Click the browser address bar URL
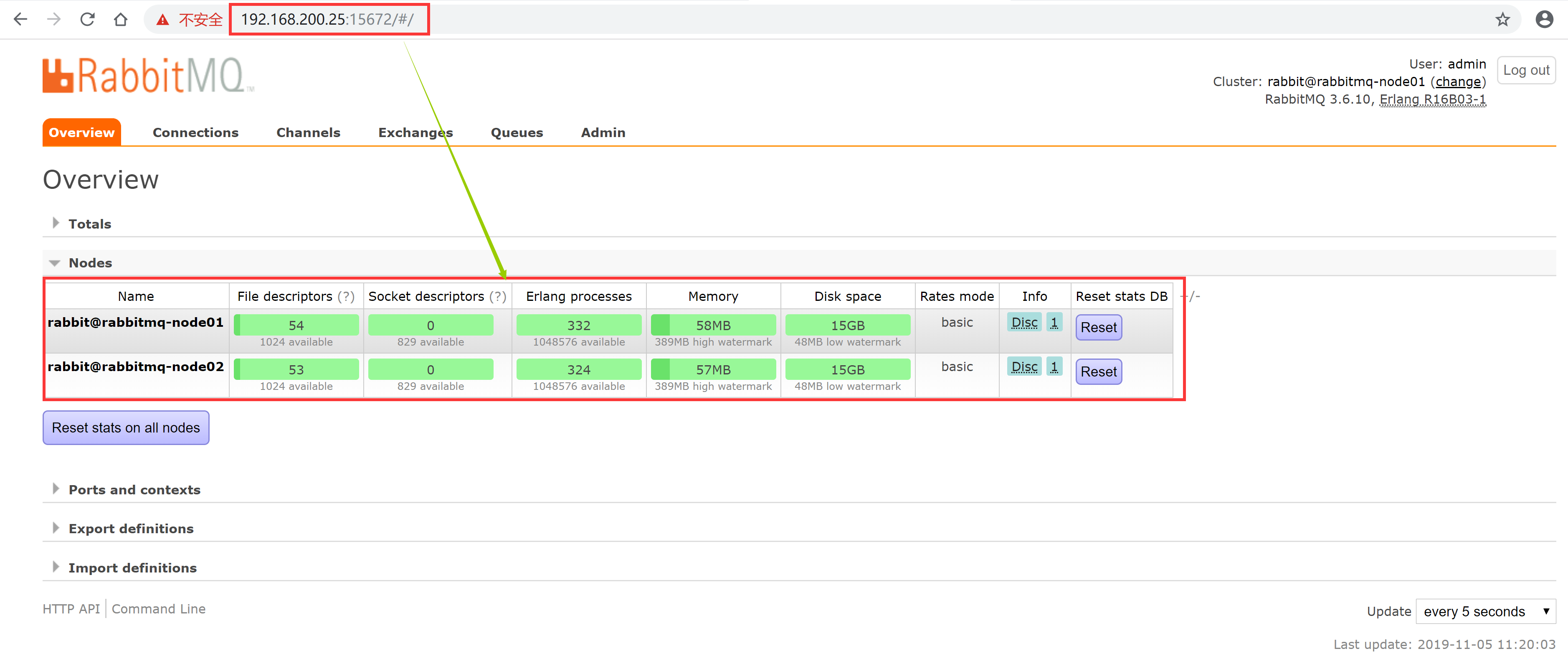 pyautogui.click(x=327, y=20)
